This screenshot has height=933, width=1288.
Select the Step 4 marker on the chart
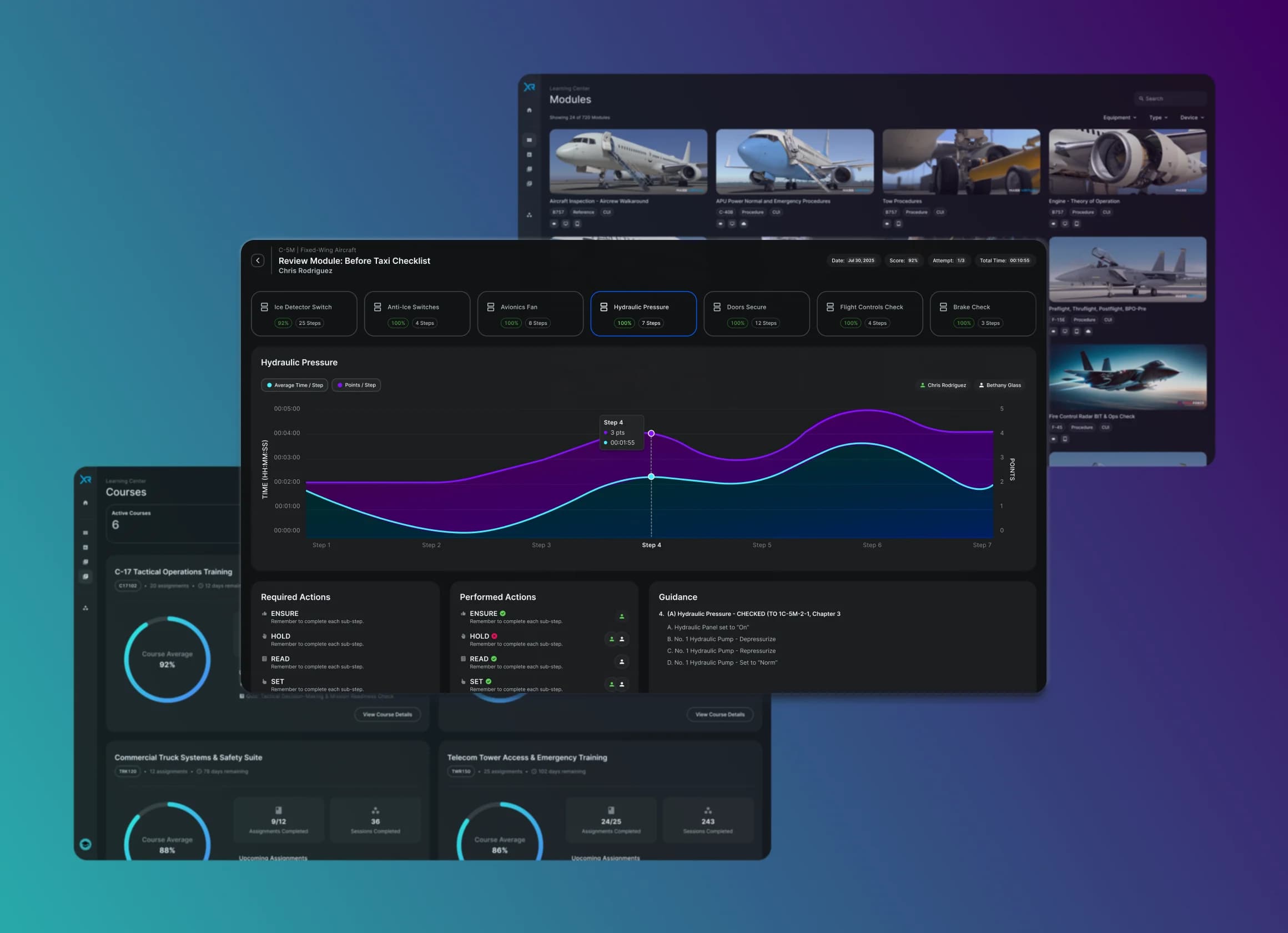pos(651,433)
